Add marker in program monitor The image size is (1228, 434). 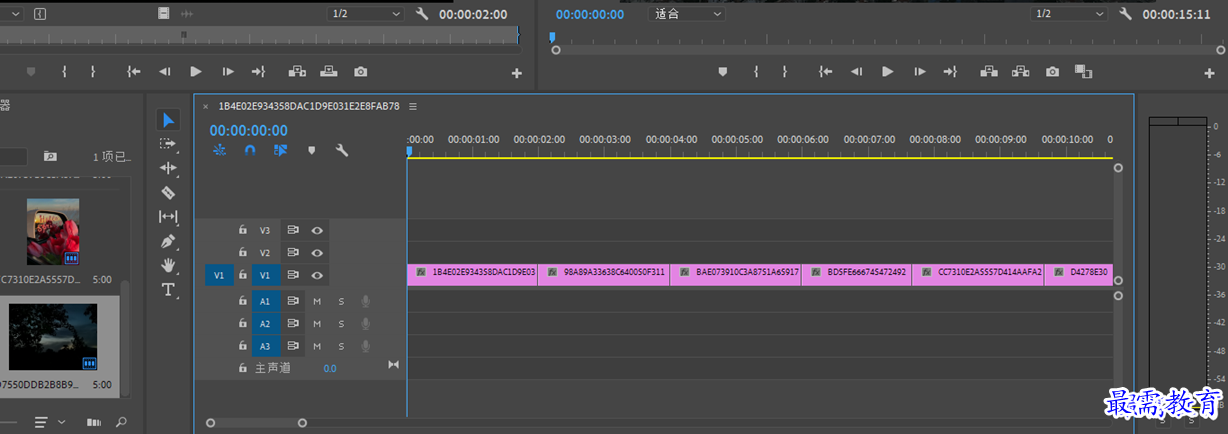(x=723, y=71)
